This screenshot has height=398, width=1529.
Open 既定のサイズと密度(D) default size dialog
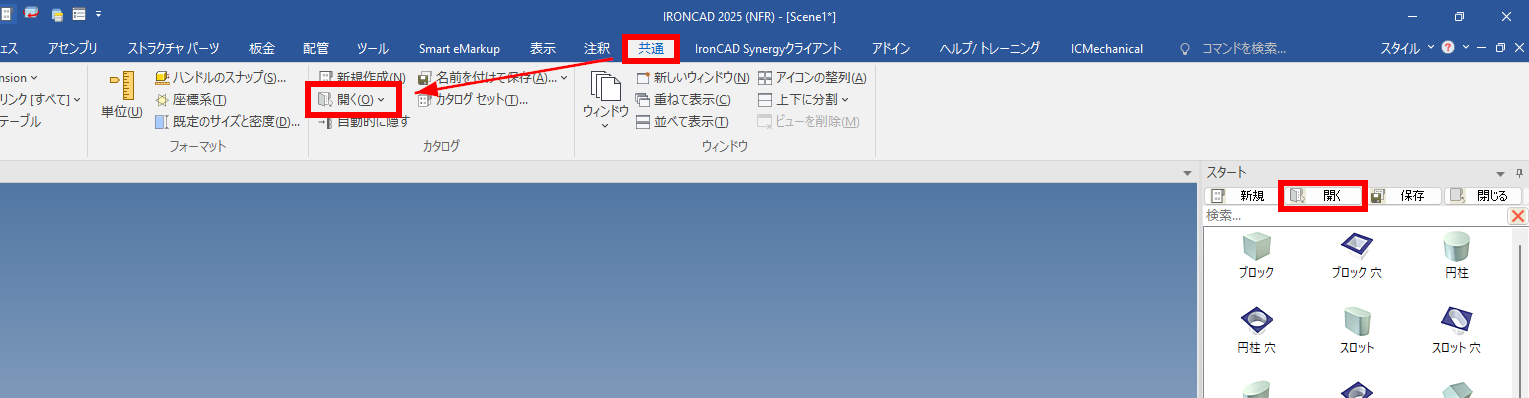[x=228, y=122]
